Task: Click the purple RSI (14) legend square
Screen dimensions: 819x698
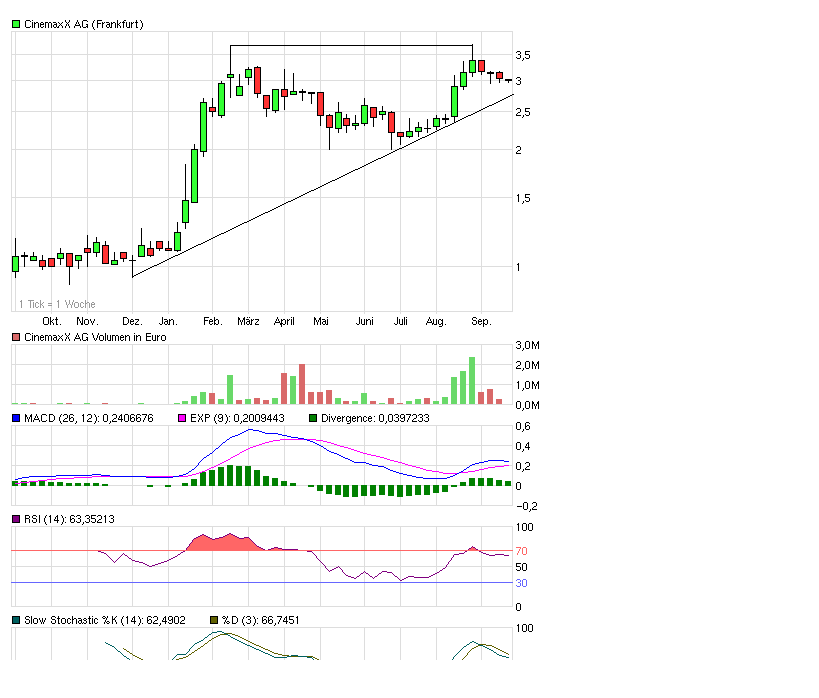Action: tap(16, 519)
